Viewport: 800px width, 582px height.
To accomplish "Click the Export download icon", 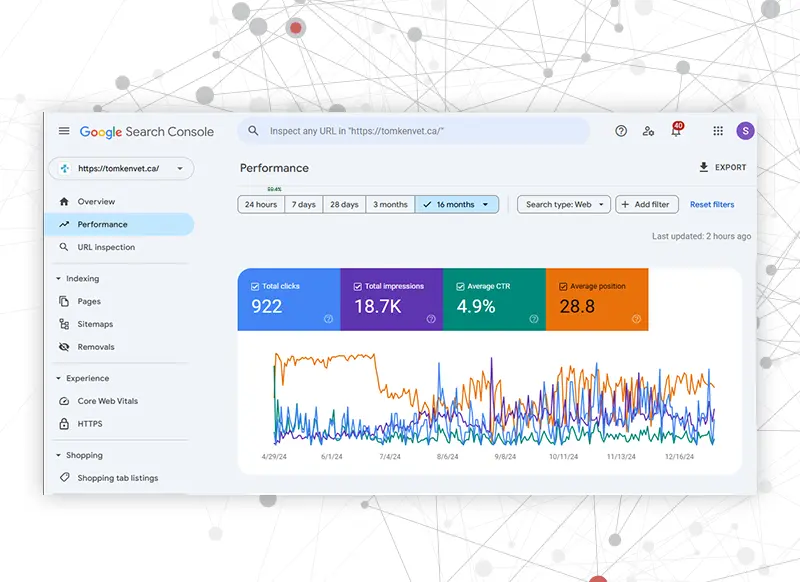I will (704, 167).
